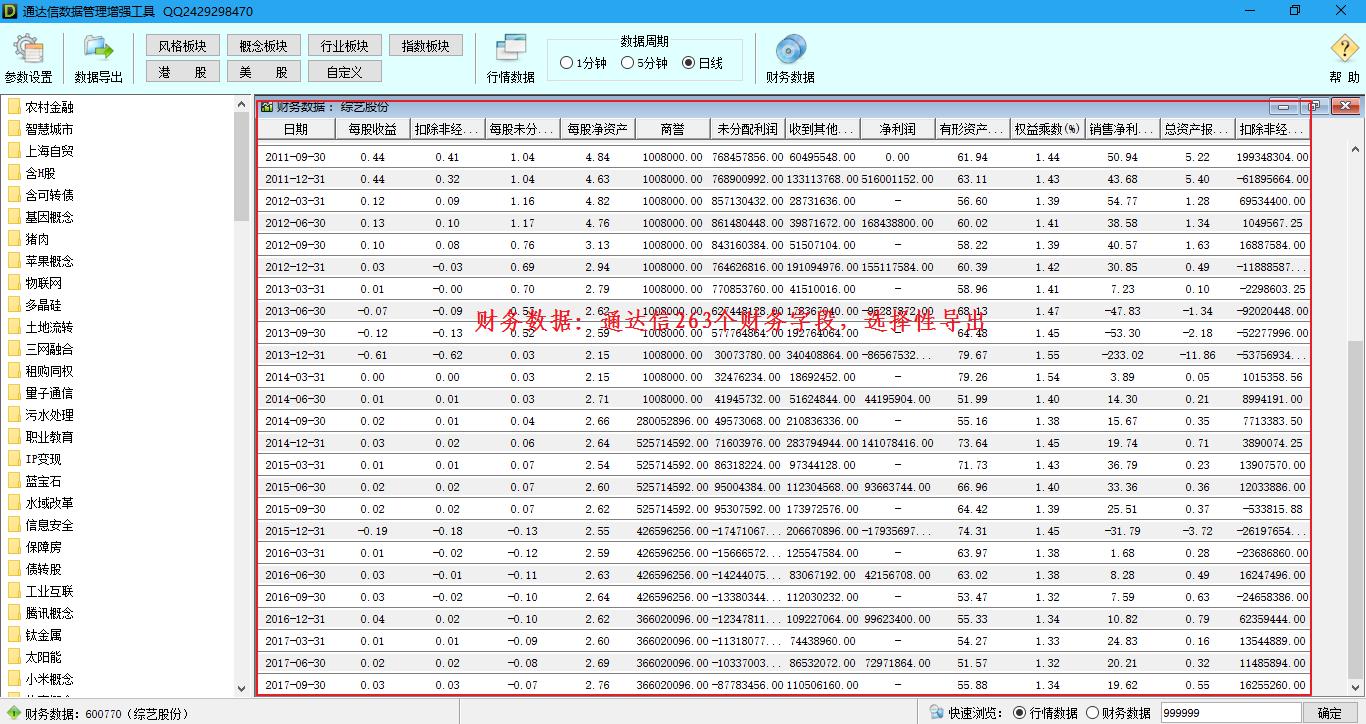1366x724 pixels.
Task: Select the 5分钟 data period
Action: 625,61
